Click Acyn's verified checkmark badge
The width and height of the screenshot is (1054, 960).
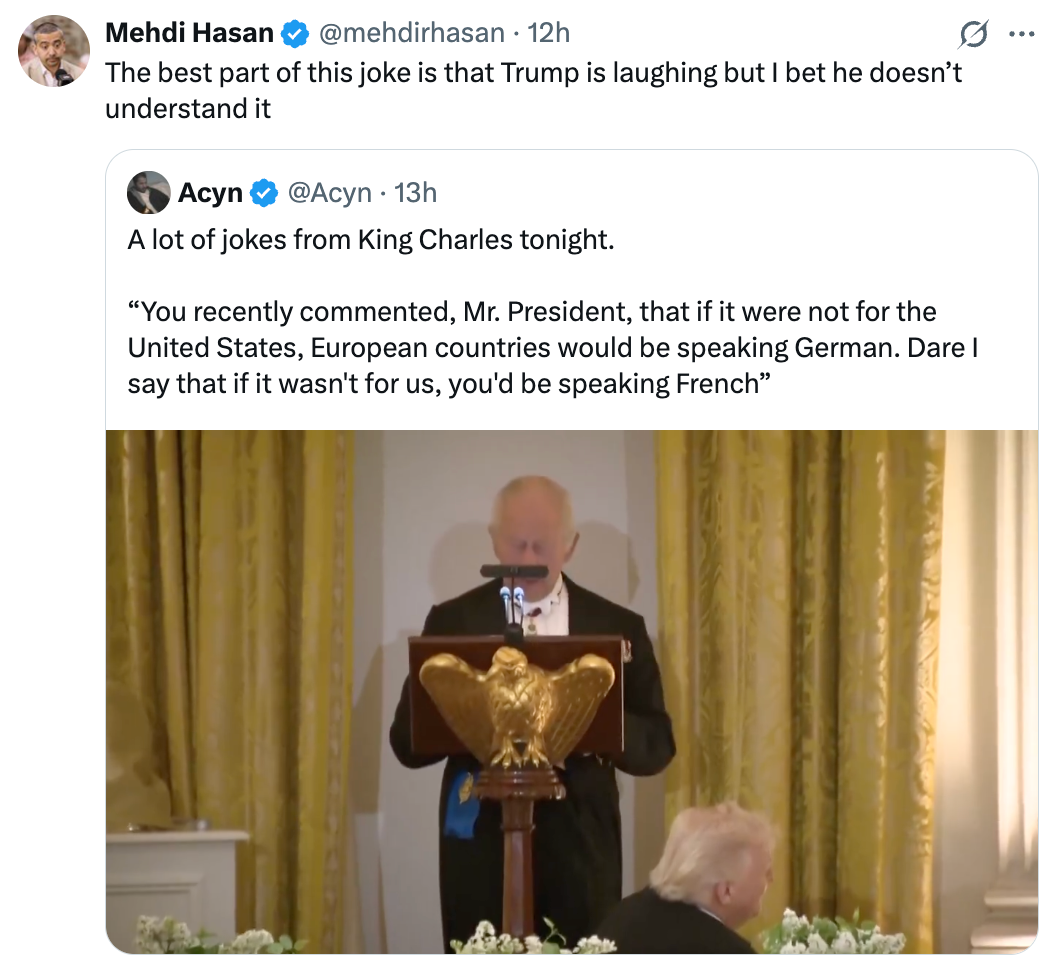coord(264,192)
